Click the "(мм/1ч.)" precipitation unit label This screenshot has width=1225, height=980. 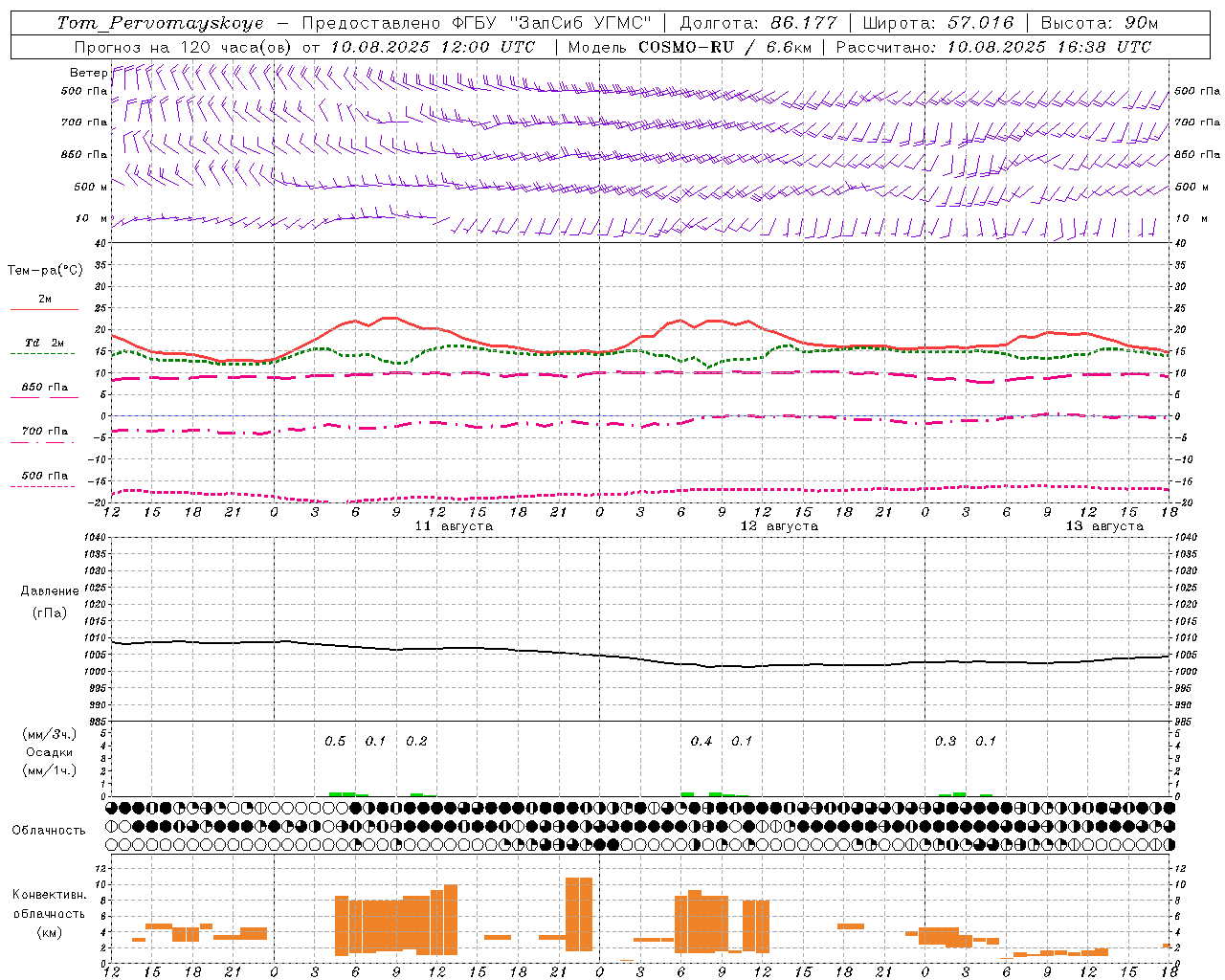tap(49, 770)
